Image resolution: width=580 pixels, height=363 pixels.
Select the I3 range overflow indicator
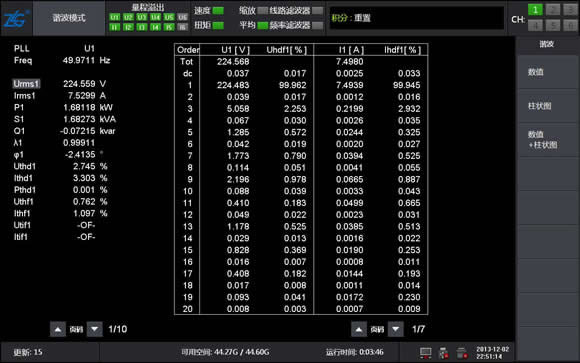[x=142, y=27]
